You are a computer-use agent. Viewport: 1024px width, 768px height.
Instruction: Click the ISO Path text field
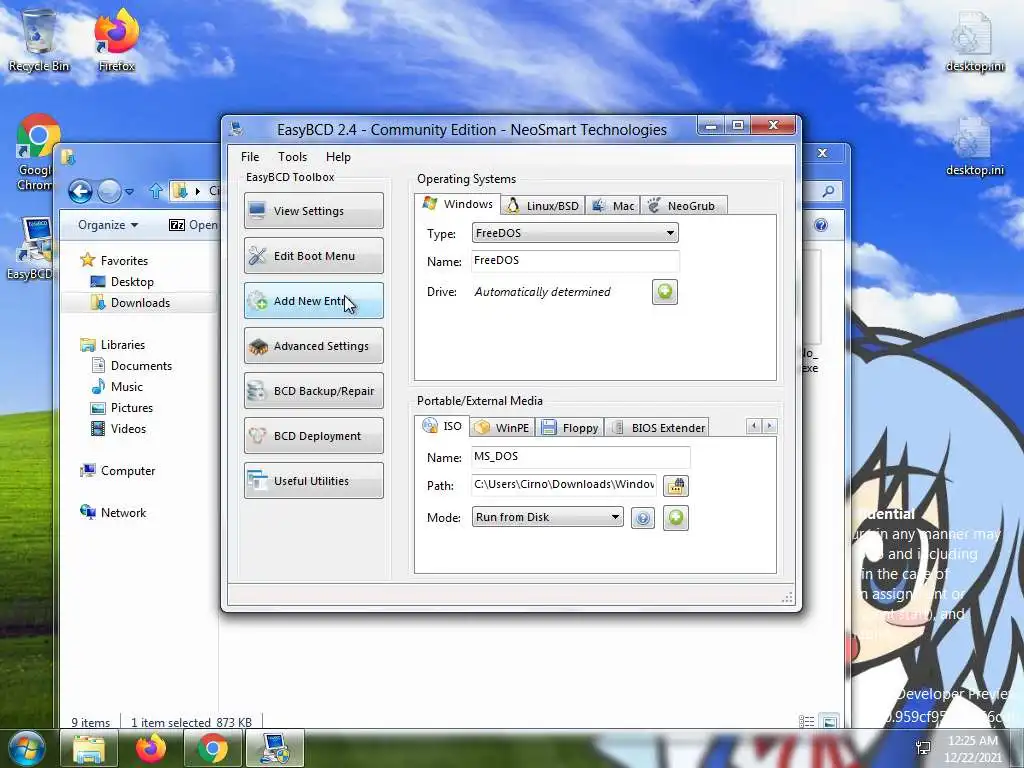(x=564, y=485)
